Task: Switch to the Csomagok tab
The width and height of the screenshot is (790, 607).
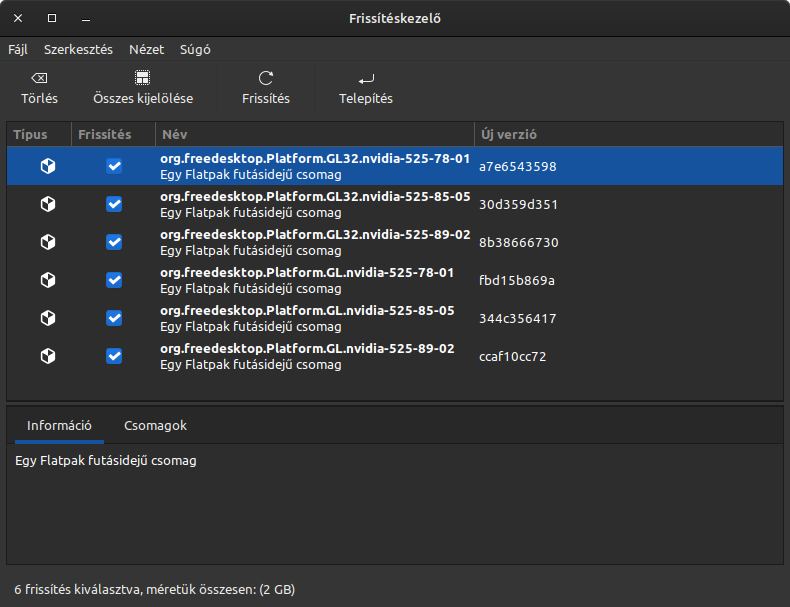Action: [155, 426]
